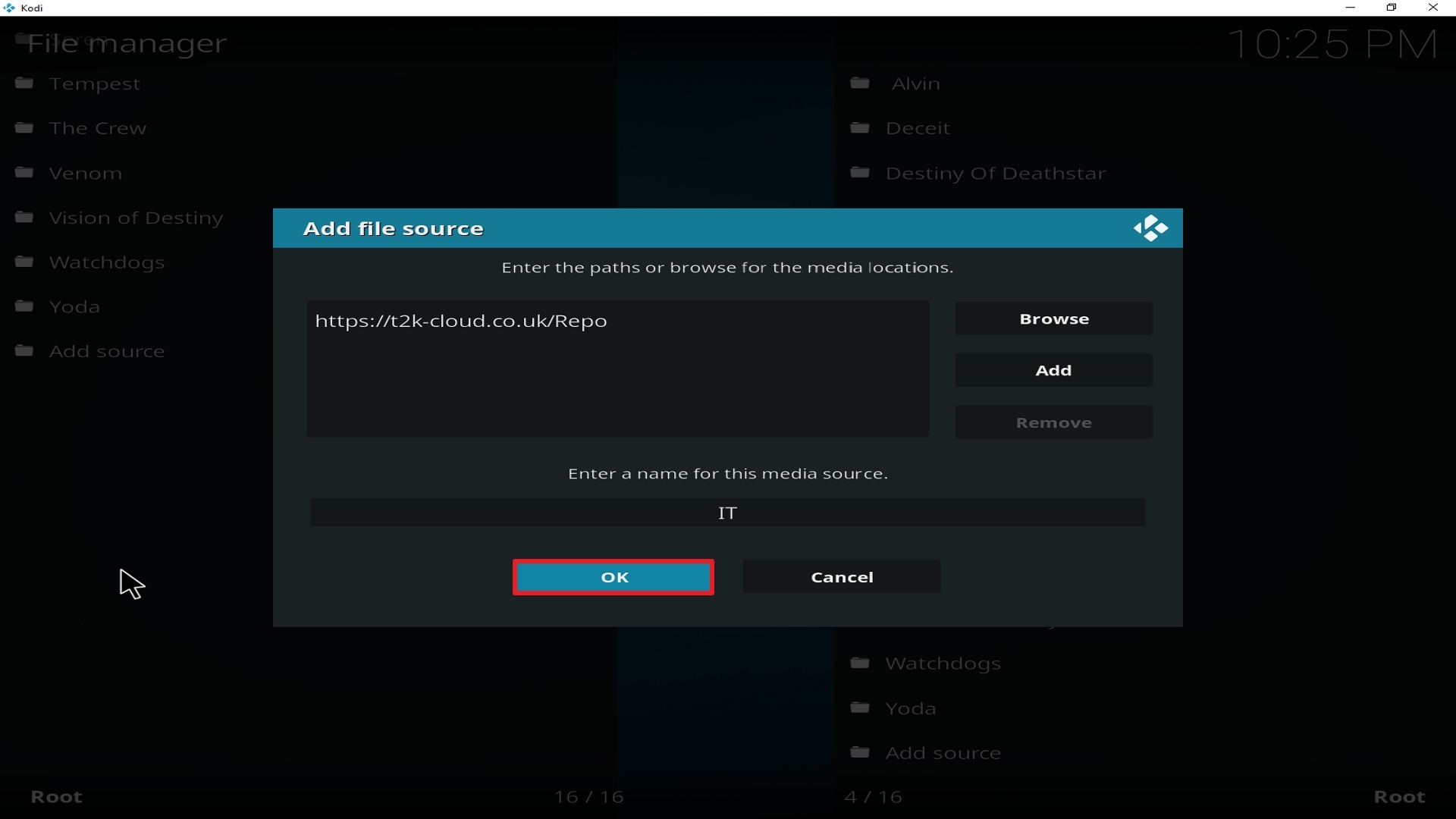Close the Kodi window
The height and width of the screenshot is (819, 1456).
tap(1433, 8)
